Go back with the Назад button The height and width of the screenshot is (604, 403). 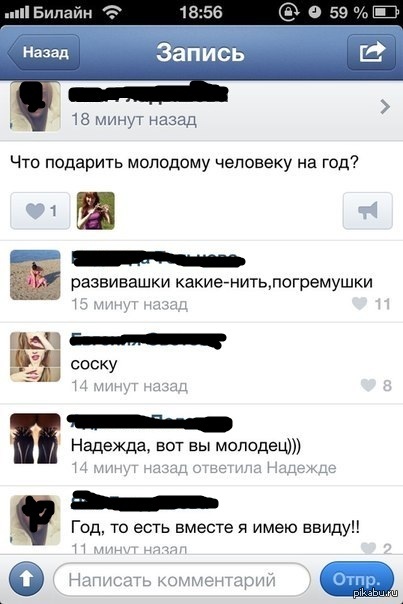44,52
